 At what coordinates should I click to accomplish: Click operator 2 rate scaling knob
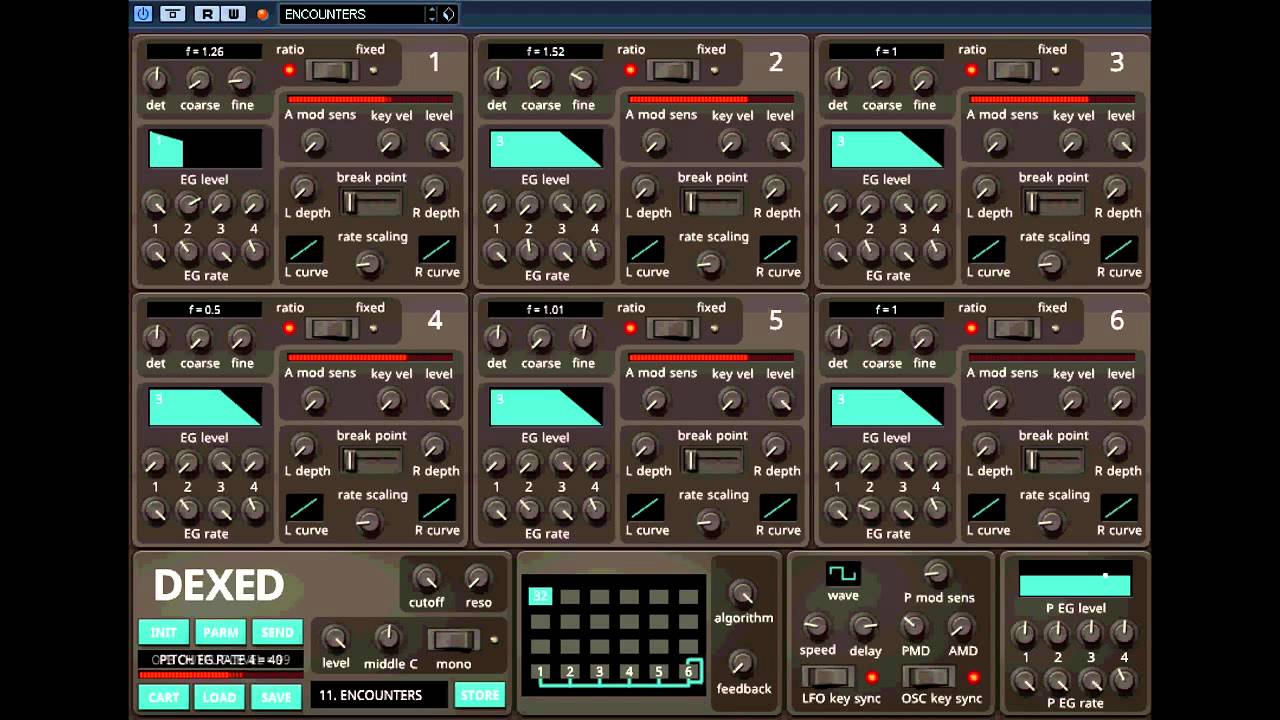(x=710, y=264)
